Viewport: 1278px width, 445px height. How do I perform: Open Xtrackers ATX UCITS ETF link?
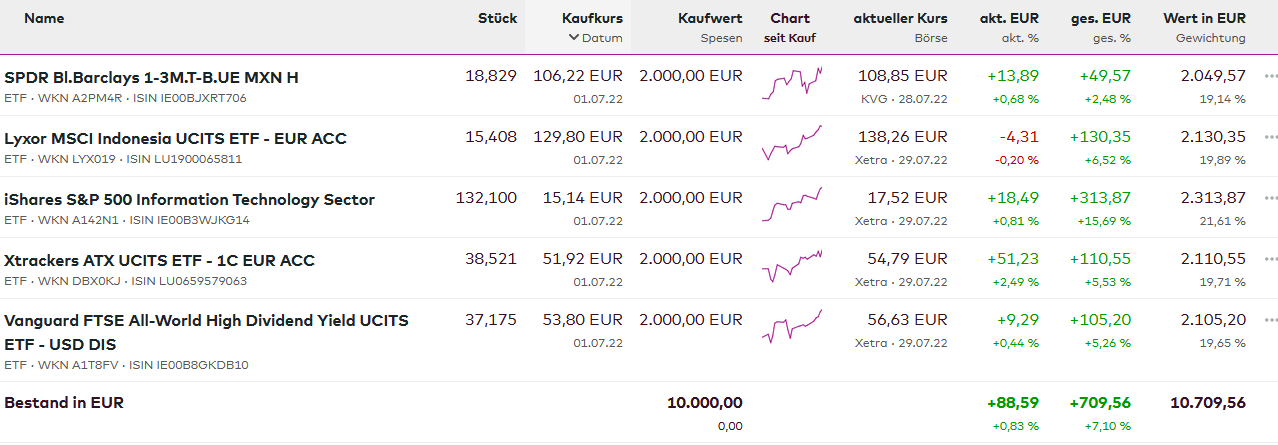click(x=159, y=260)
